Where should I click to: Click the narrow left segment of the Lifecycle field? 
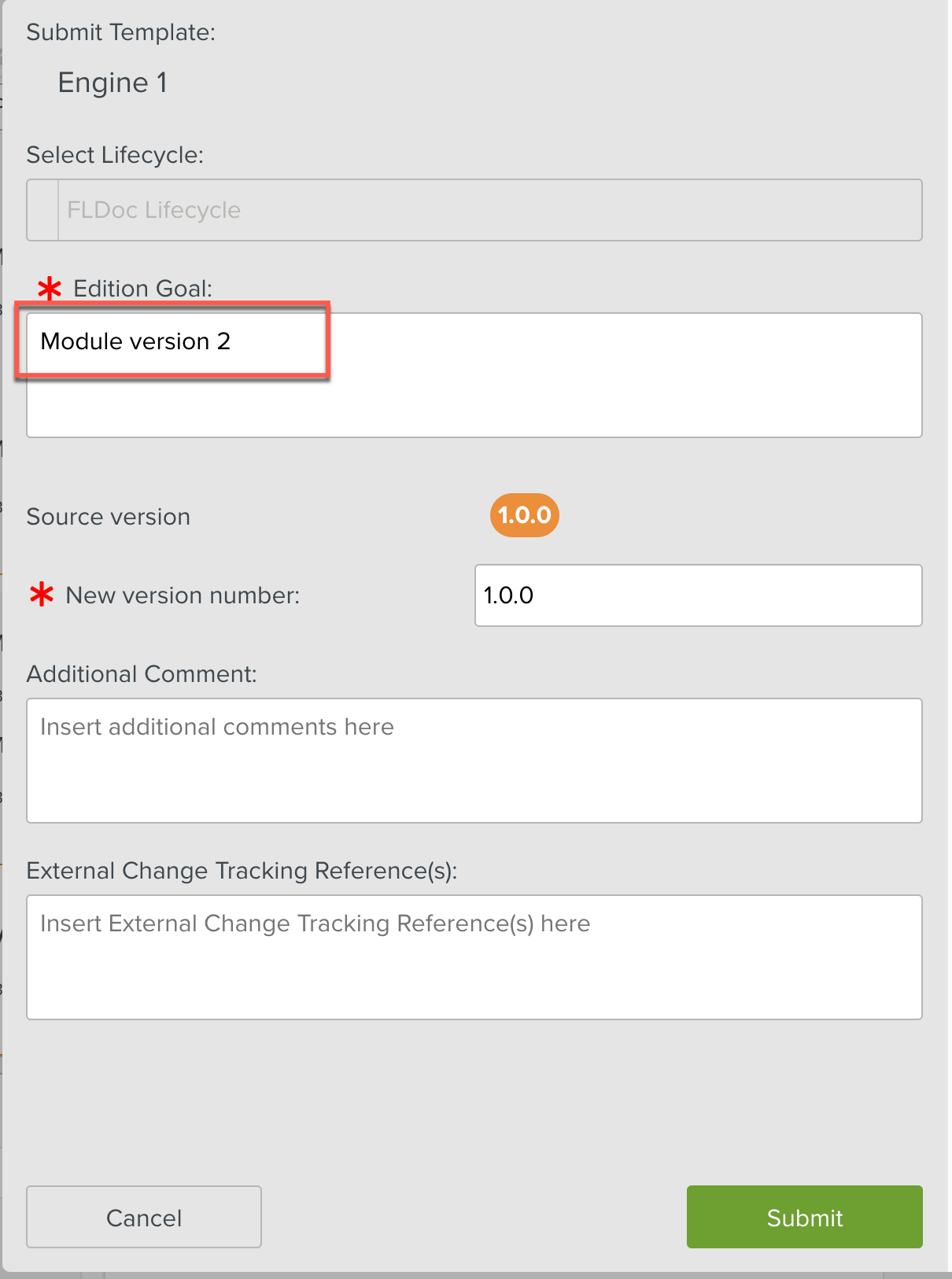click(x=42, y=210)
